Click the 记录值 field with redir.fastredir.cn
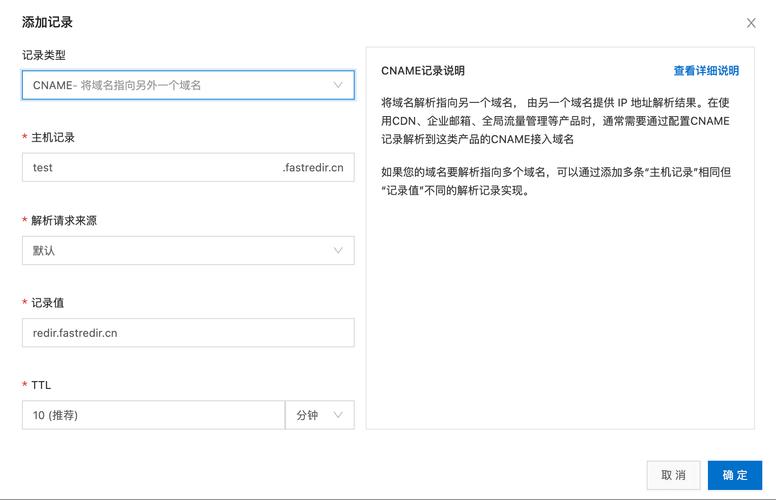The width and height of the screenshot is (776, 500). [187, 333]
